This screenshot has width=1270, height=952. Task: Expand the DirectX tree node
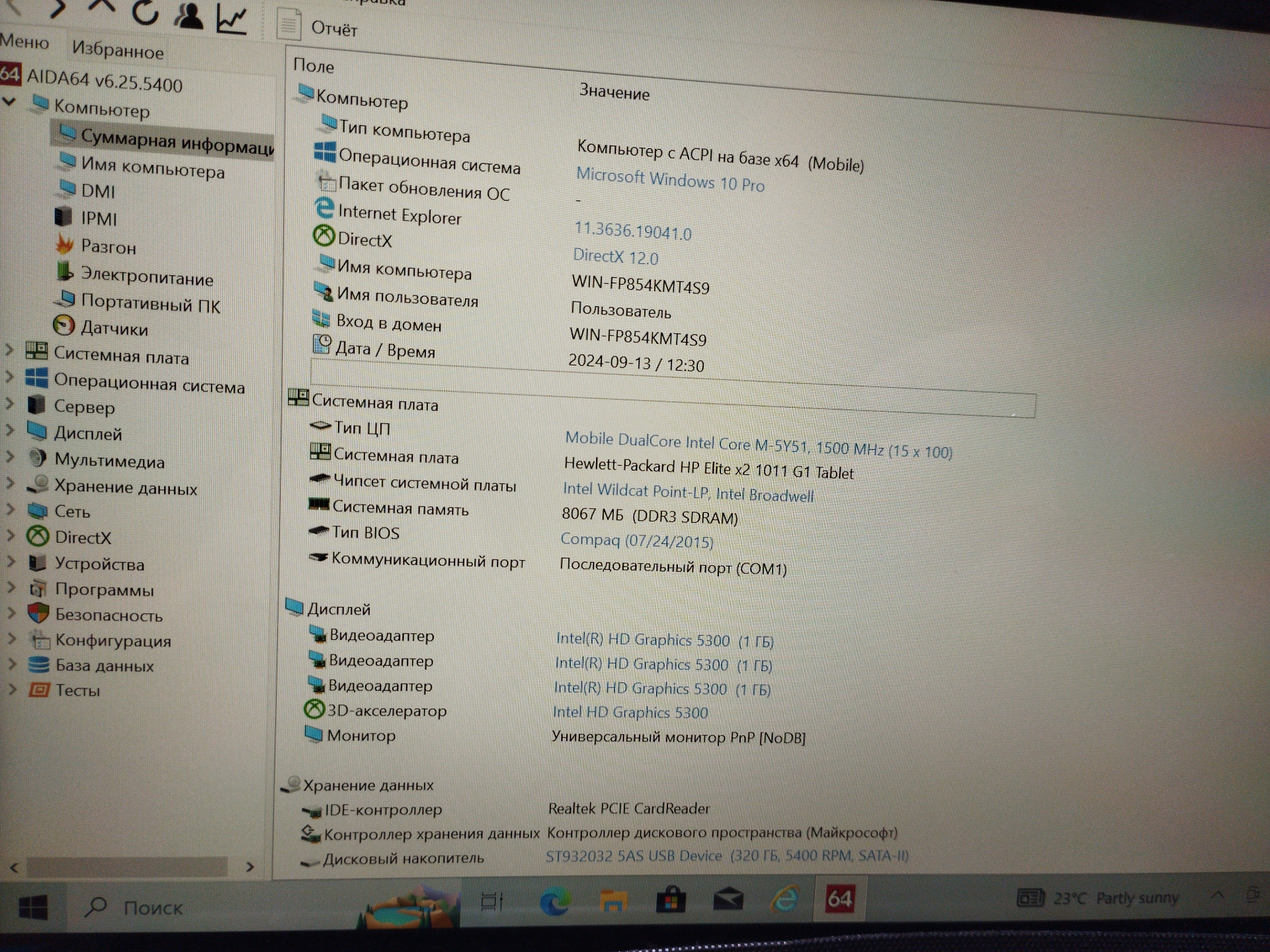(9, 535)
